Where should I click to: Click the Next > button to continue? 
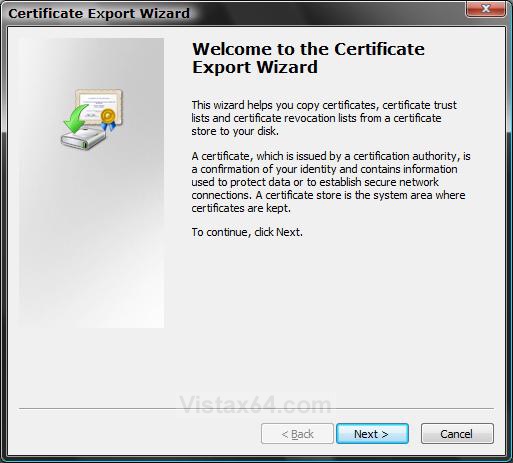point(372,434)
